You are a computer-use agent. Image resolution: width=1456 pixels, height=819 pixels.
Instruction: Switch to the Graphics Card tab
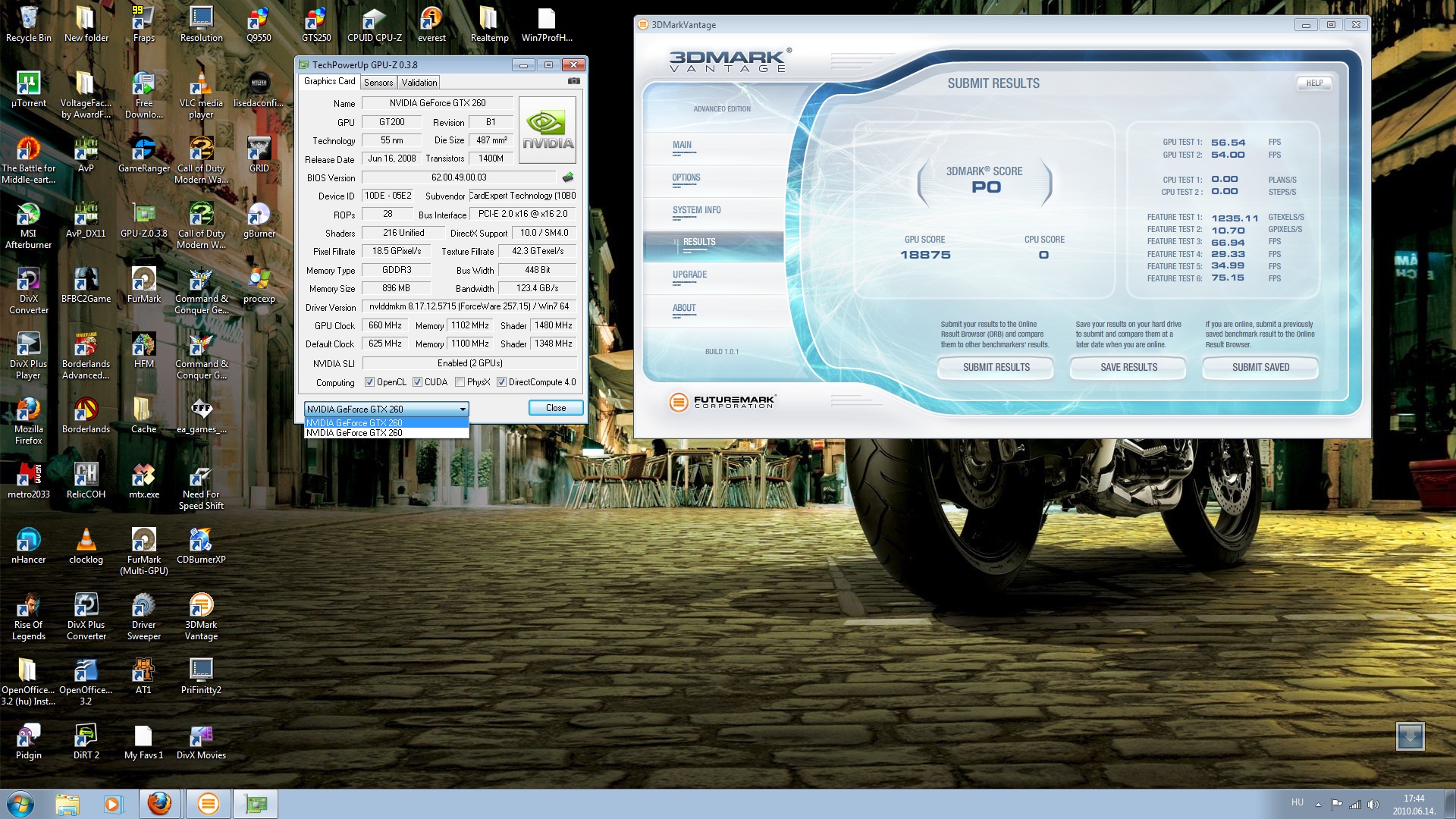point(329,81)
